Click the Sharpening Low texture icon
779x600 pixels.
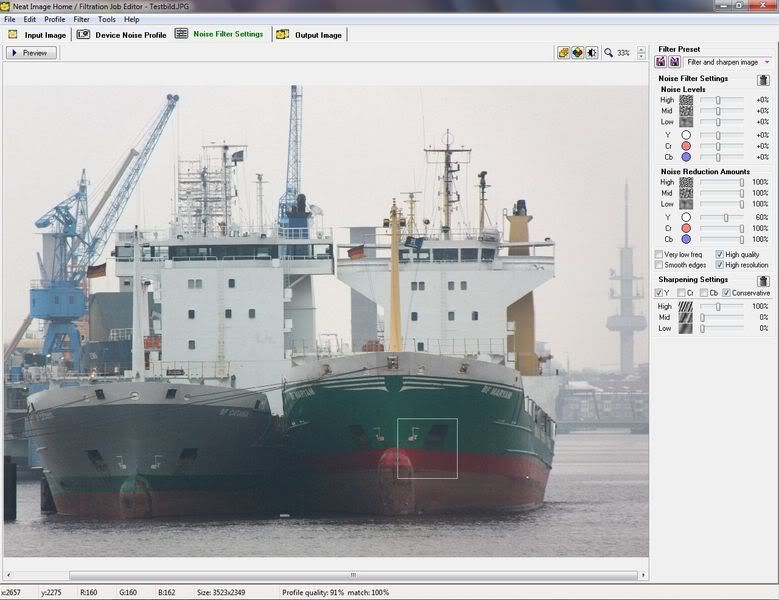click(x=686, y=328)
